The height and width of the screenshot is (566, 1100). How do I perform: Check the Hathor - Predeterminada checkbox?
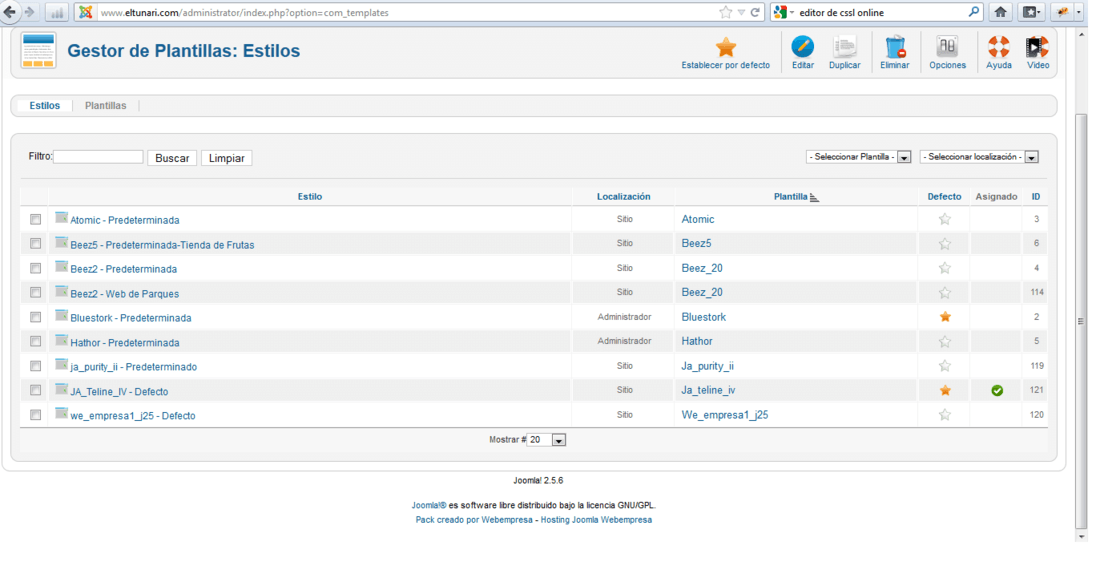(36, 342)
